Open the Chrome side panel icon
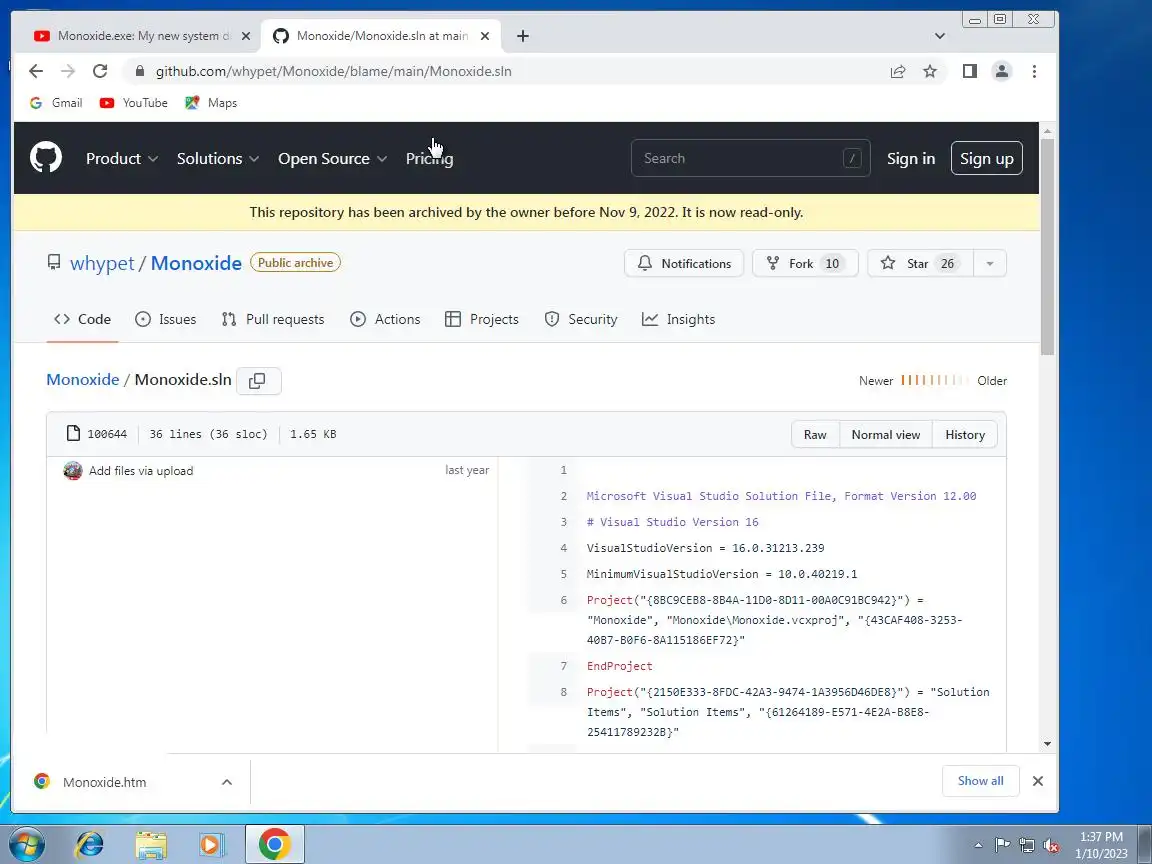 click(970, 71)
